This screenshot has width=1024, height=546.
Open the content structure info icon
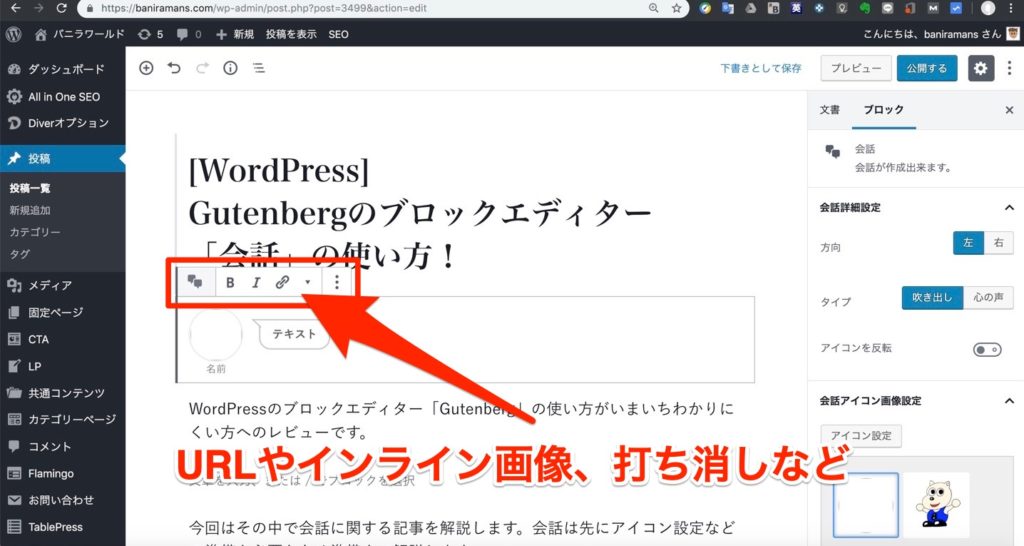click(231, 68)
